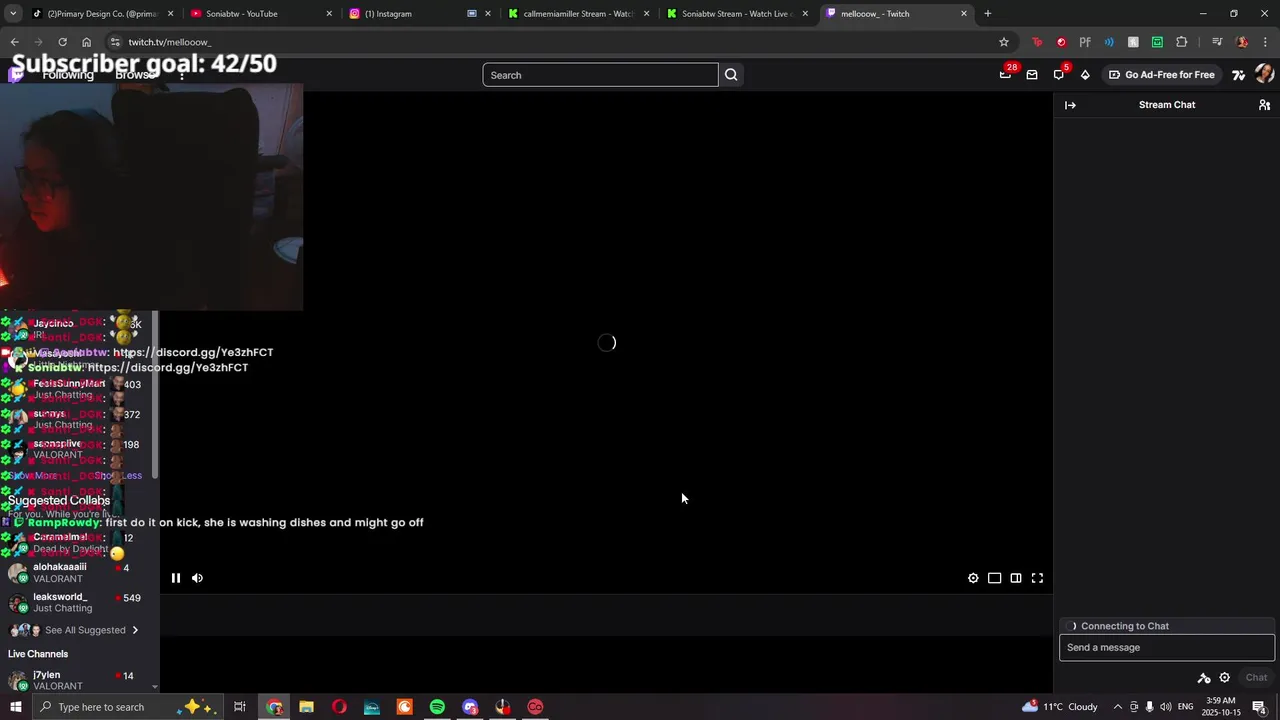The image size is (1280, 720).
Task: Click the twitch.tv address bar
Action: (560, 42)
